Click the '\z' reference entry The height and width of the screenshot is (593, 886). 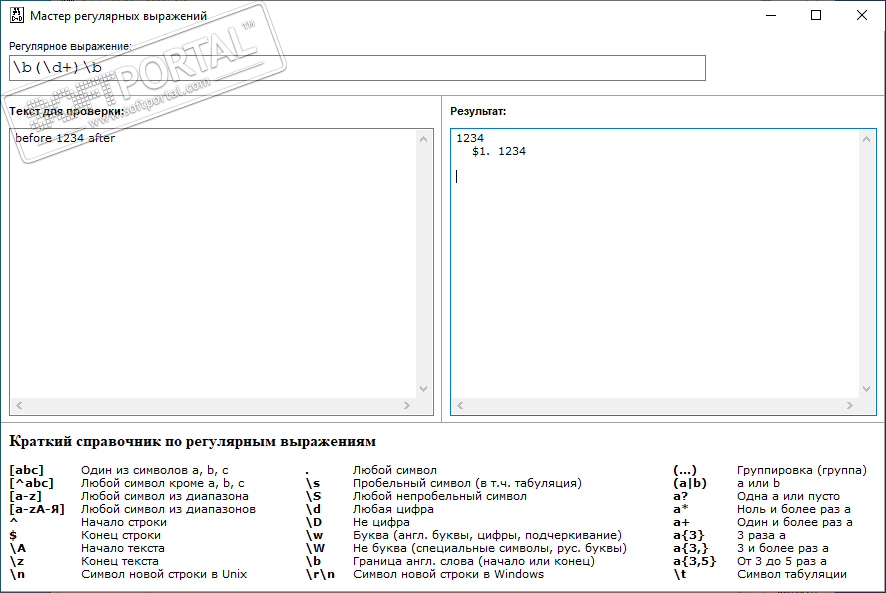[x=17, y=561]
